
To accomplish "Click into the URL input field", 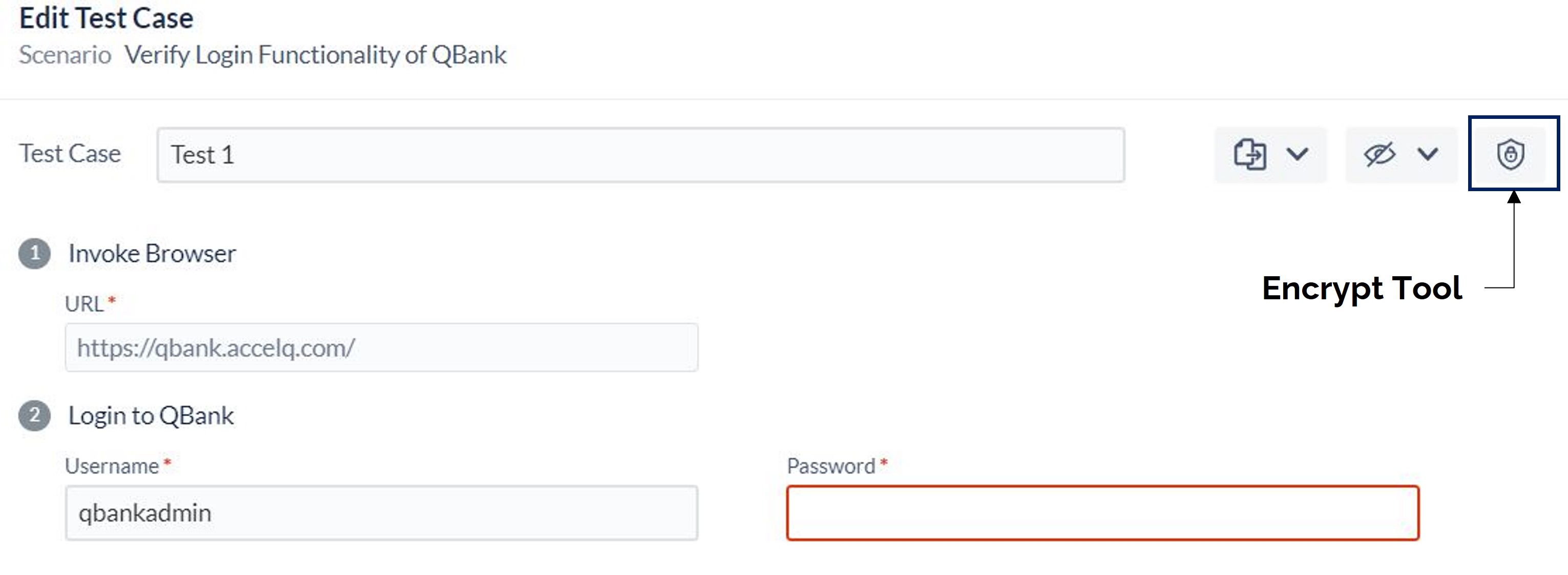I will click(x=382, y=347).
